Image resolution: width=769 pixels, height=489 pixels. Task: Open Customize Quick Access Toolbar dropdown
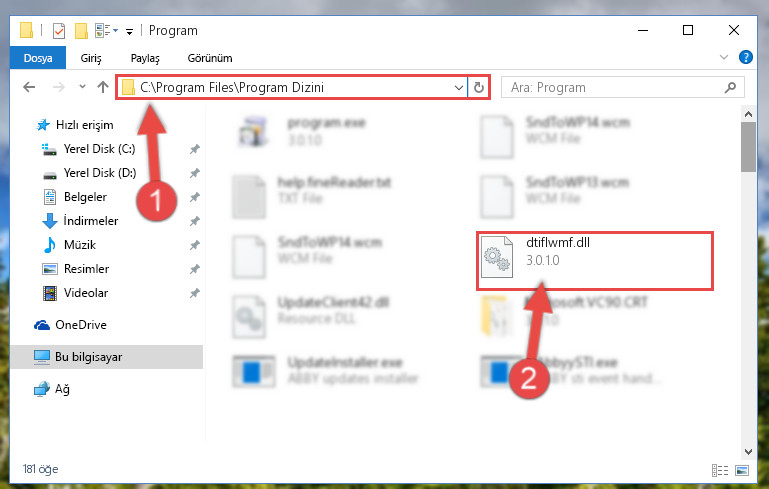pos(129,32)
